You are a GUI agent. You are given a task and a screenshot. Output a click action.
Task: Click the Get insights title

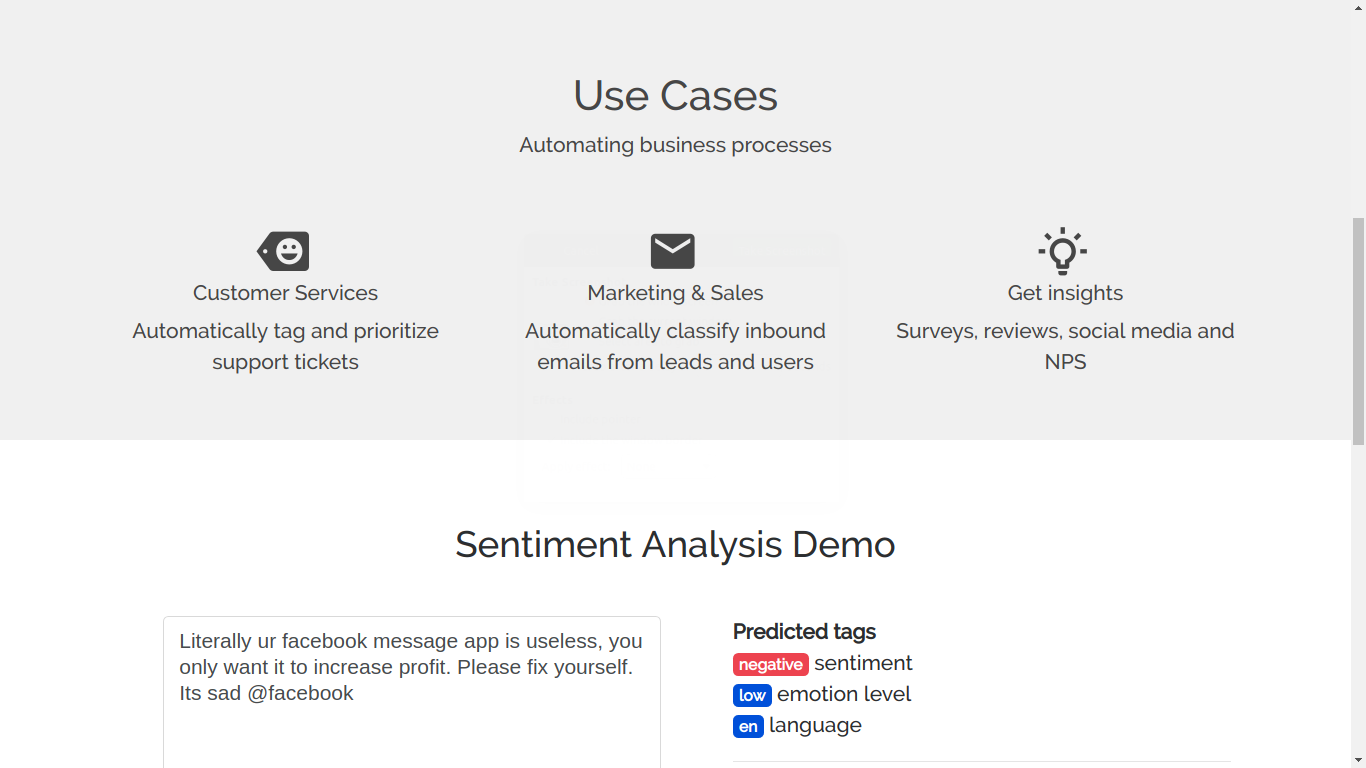point(1065,293)
